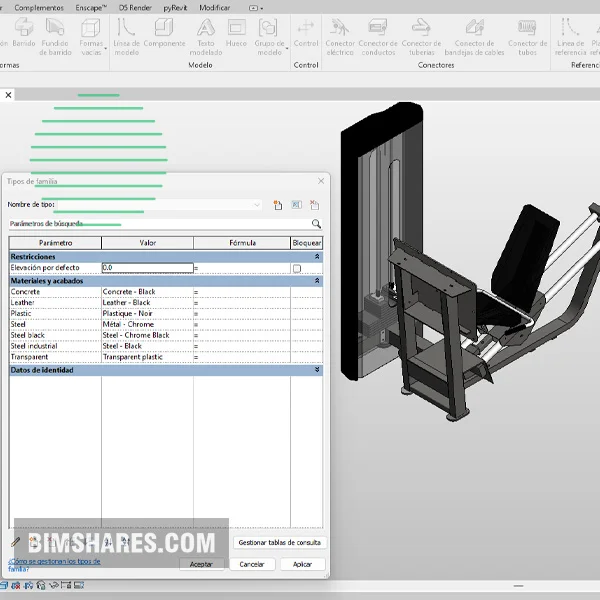This screenshot has height=600, width=600.
Task: Toggle Bloquear checkbox for Elevación por defecto
Action: pyautogui.click(x=296, y=268)
